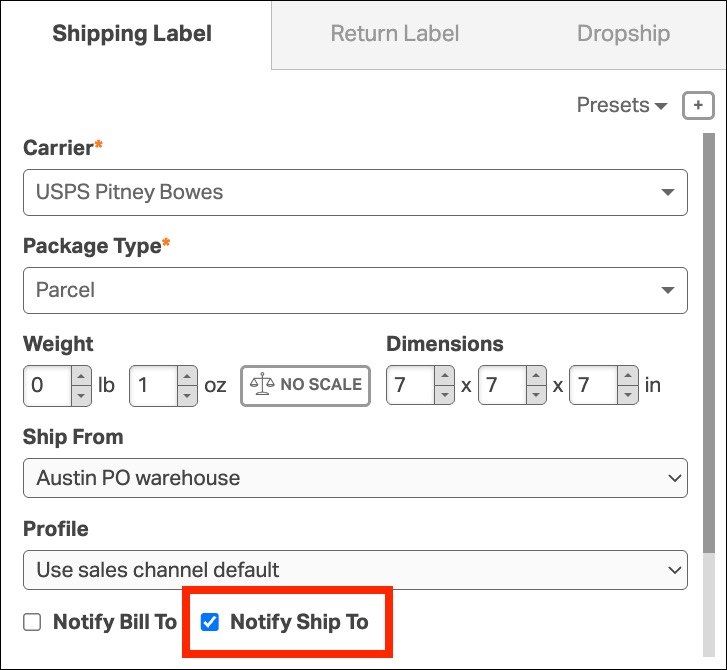Click the vertical scrollbar on the right
Viewport: 727px width, 670px height.
(709, 340)
